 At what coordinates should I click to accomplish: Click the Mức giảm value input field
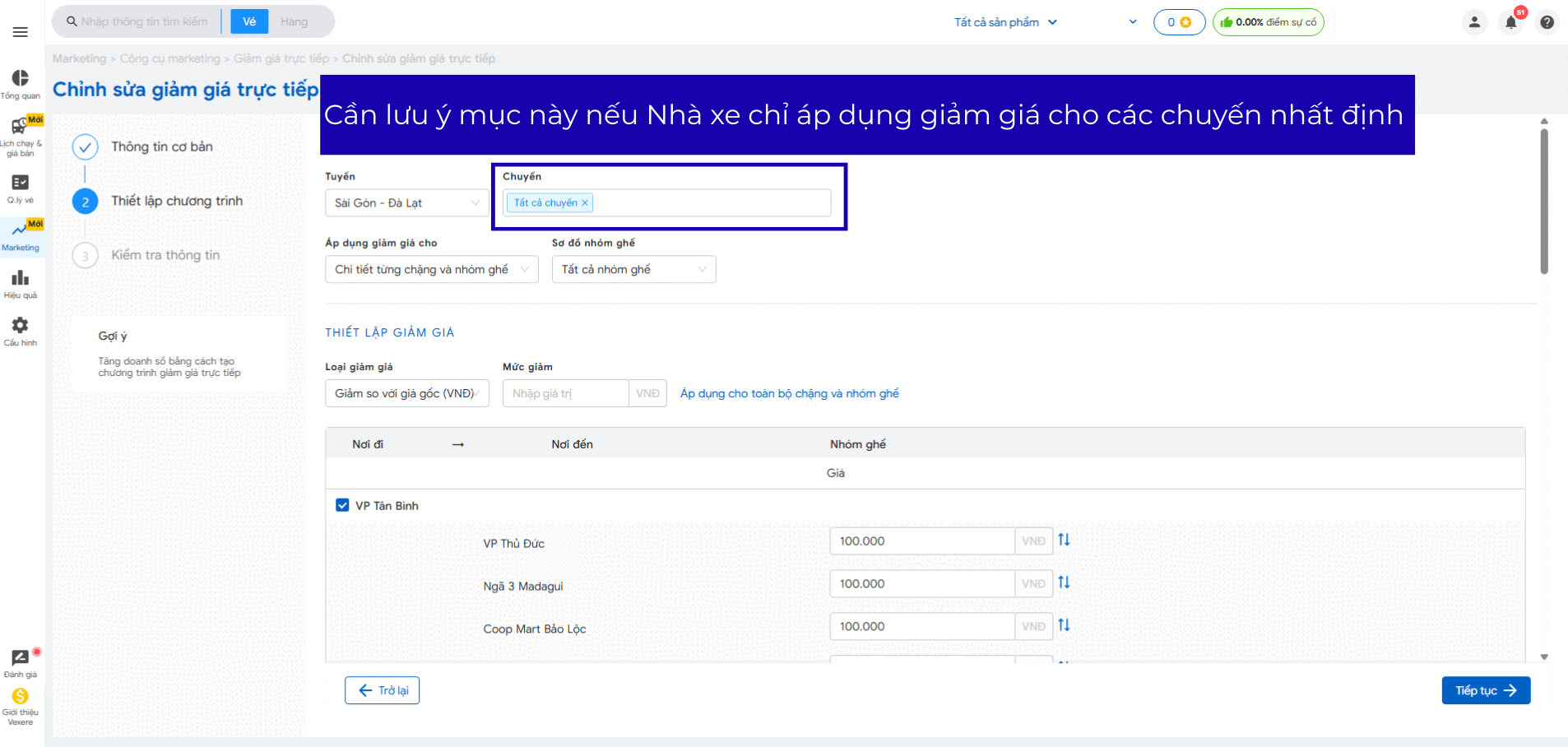click(566, 393)
